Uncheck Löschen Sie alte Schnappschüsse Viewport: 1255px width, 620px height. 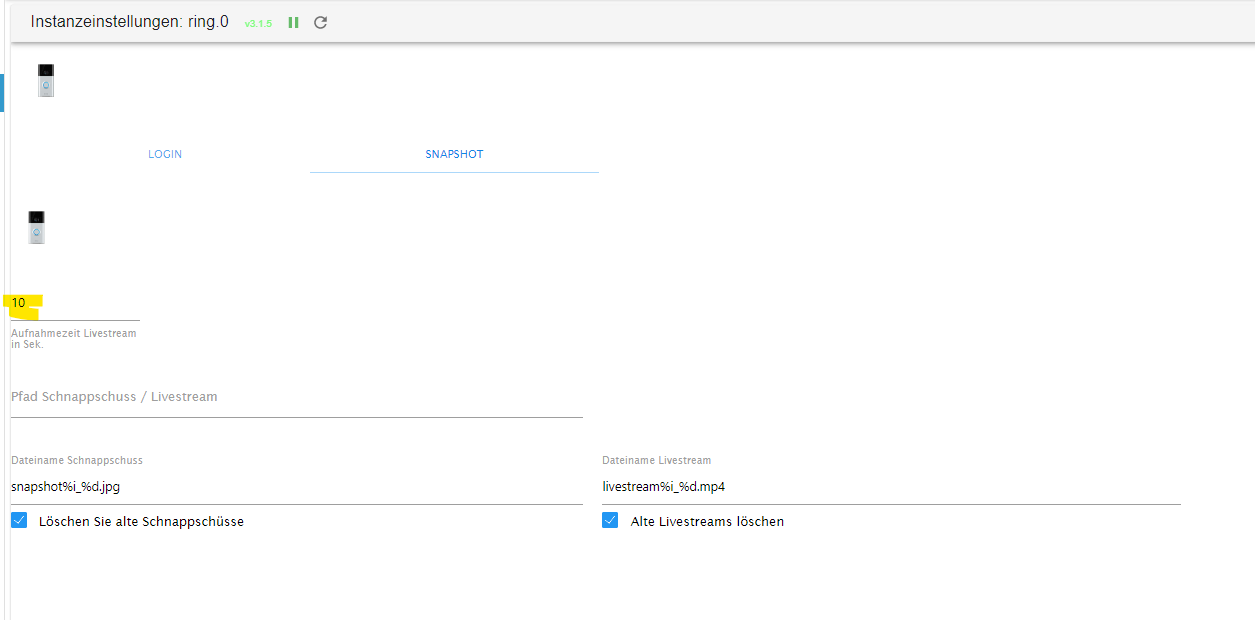click(19, 521)
